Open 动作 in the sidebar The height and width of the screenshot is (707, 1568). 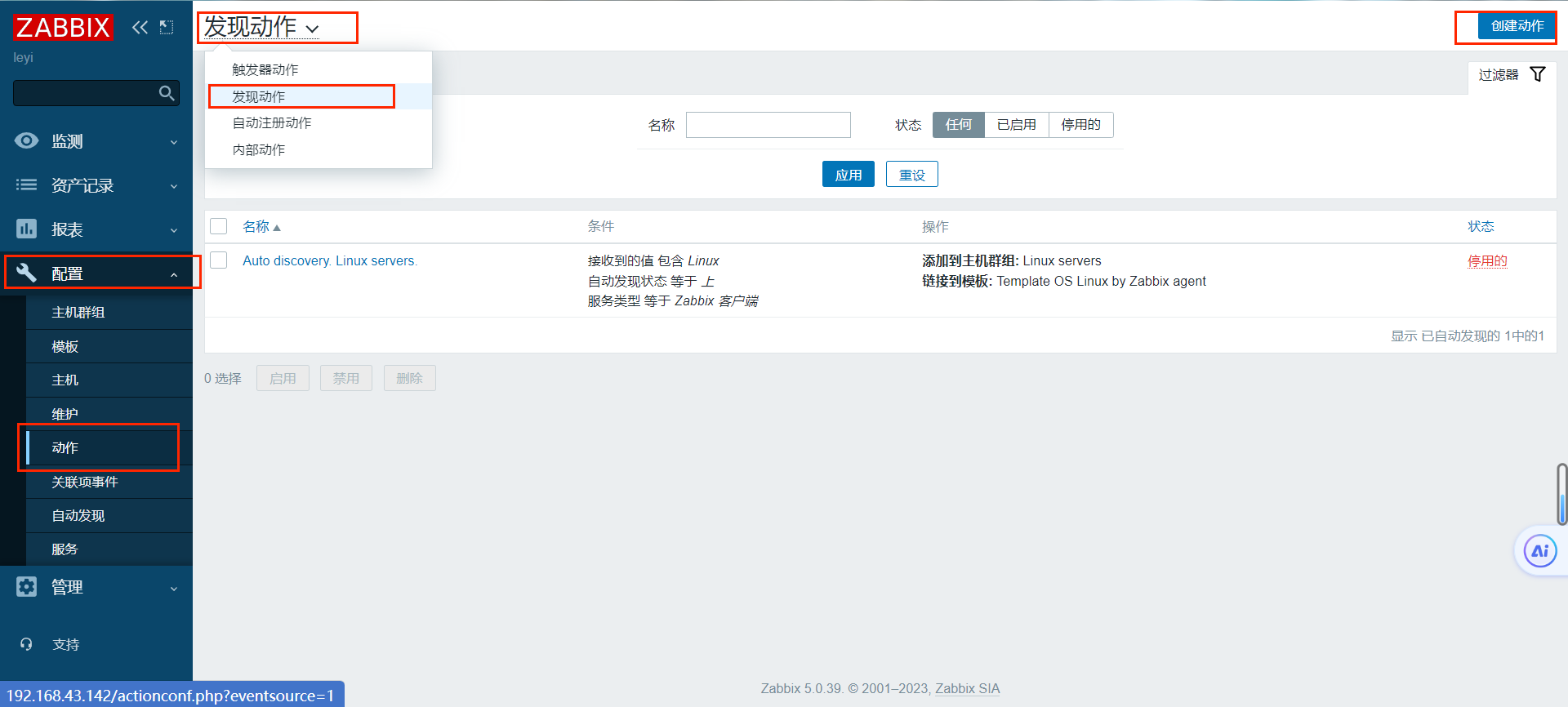pyautogui.click(x=109, y=447)
